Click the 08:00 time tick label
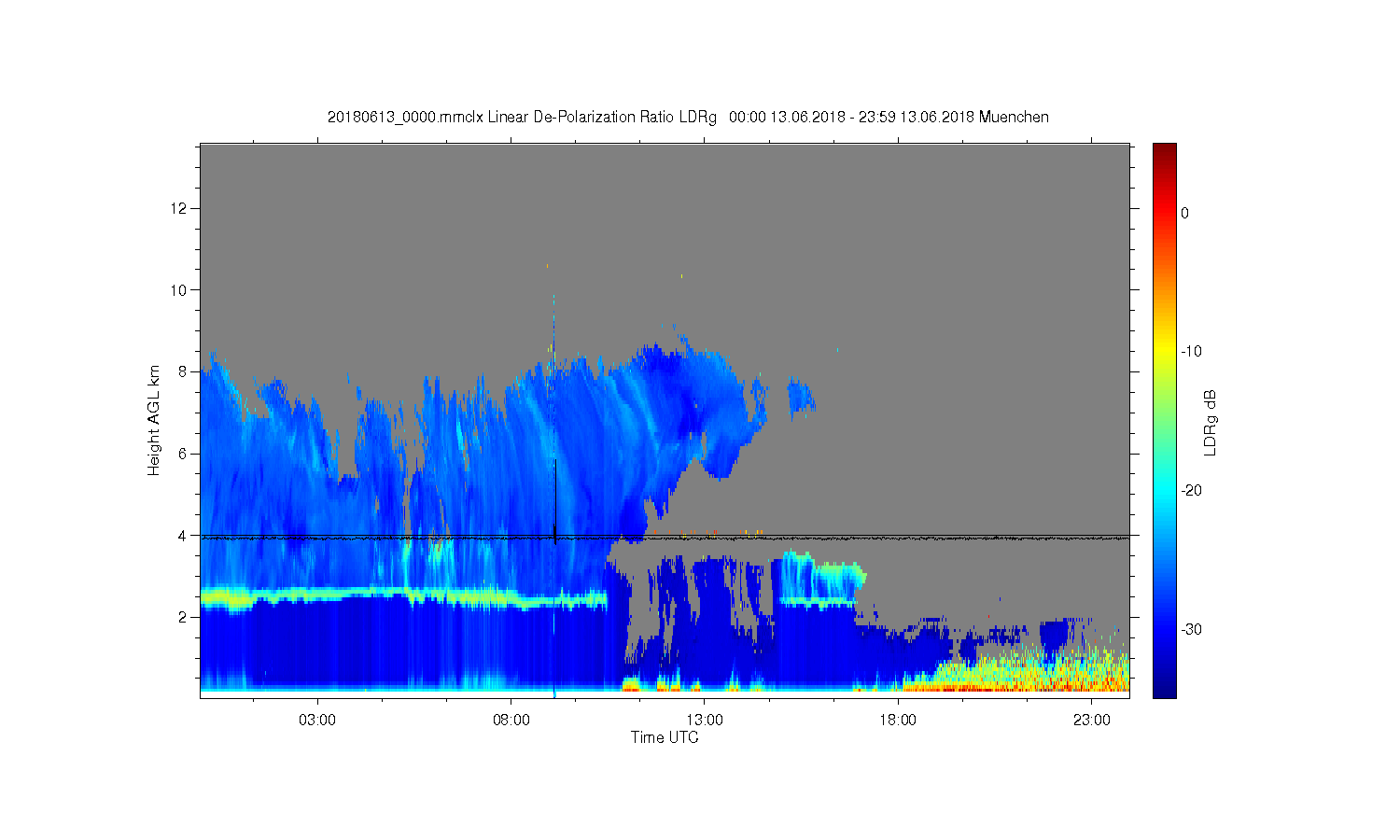 [511, 721]
